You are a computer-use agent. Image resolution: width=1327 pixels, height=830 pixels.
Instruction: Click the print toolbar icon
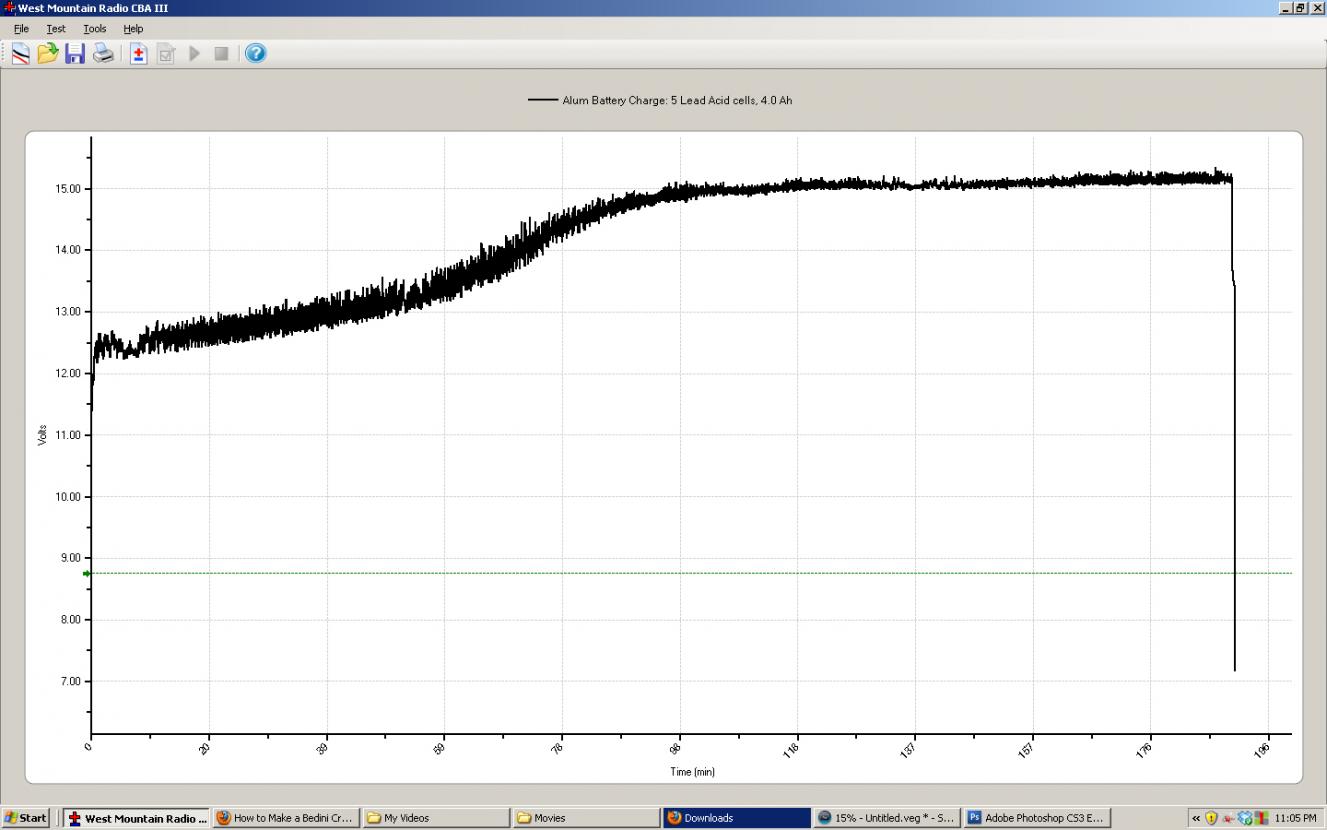point(103,54)
